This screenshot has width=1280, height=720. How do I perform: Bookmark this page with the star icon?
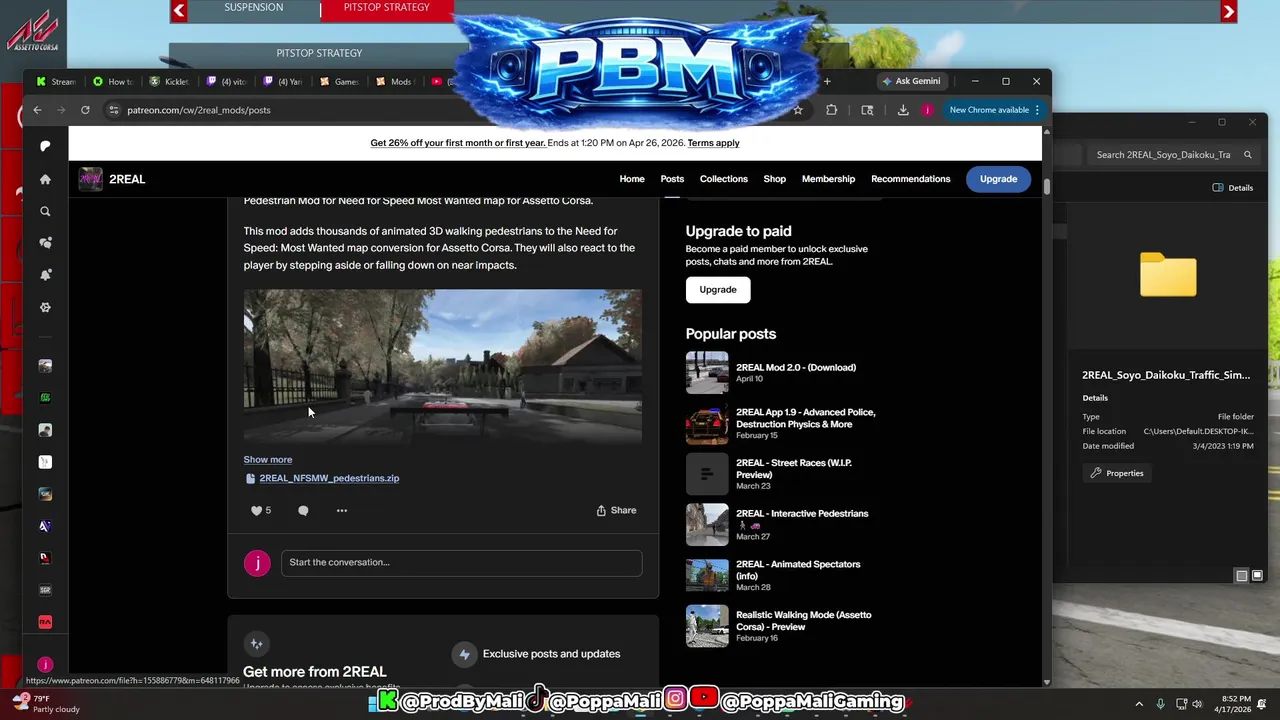coord(798,110)
